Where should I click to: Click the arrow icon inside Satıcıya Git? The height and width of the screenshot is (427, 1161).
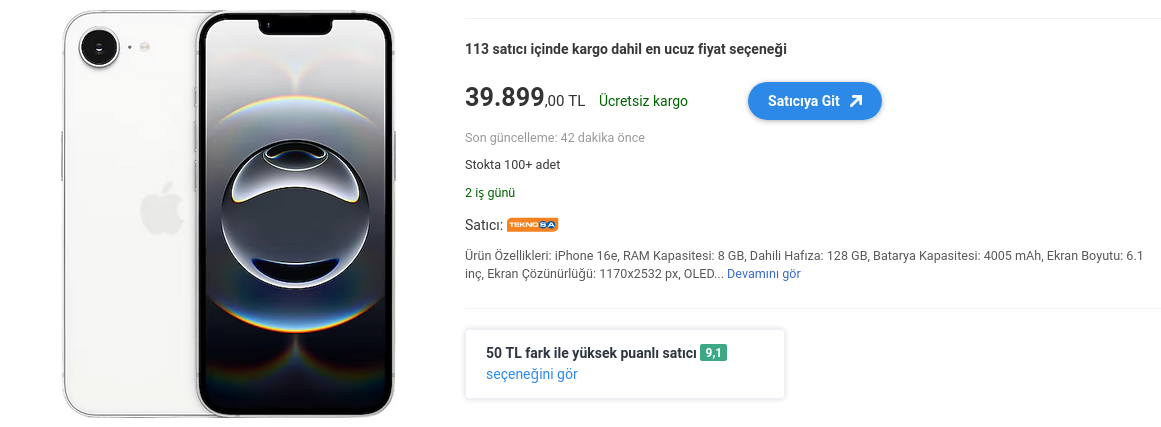point(856,101)
